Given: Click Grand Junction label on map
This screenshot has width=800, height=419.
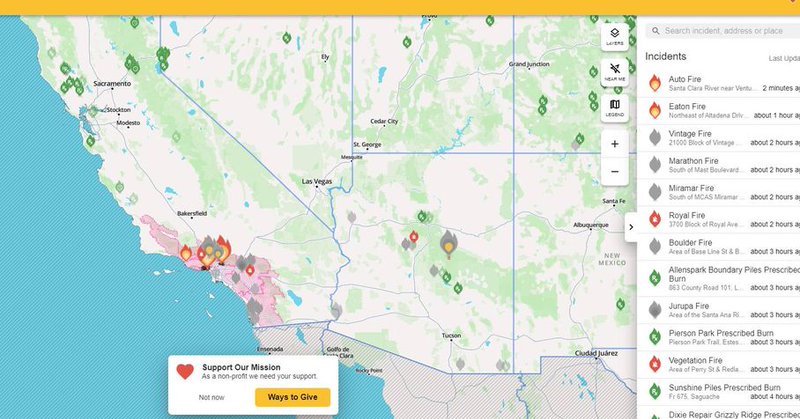Looking at the screenshot, I should coord(529,64).
